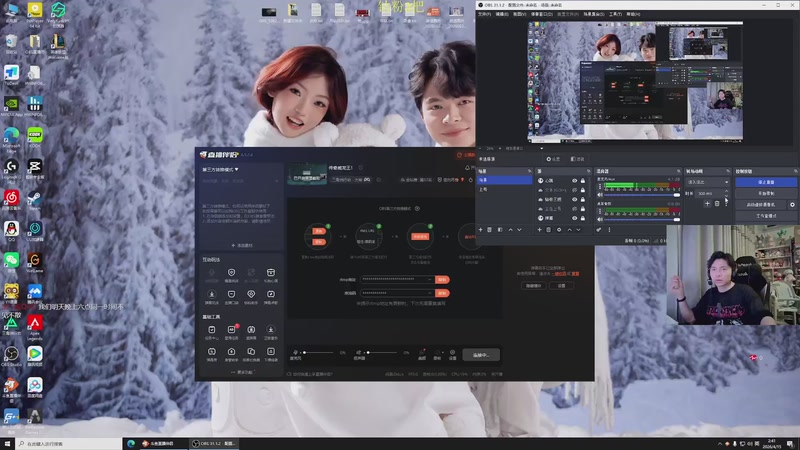Add a new scene in OBS Scenes panel
This screenshot has width=800, height=450.
point(480,230)
